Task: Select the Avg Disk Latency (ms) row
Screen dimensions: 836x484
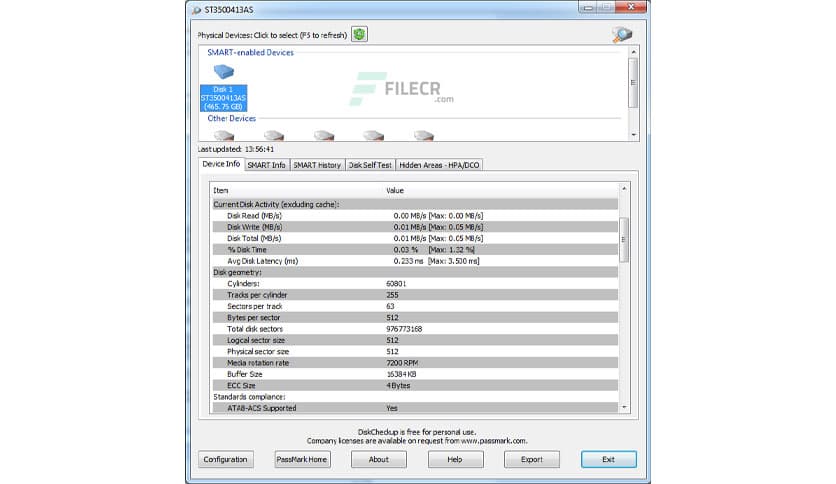Action: pos(415,261)
